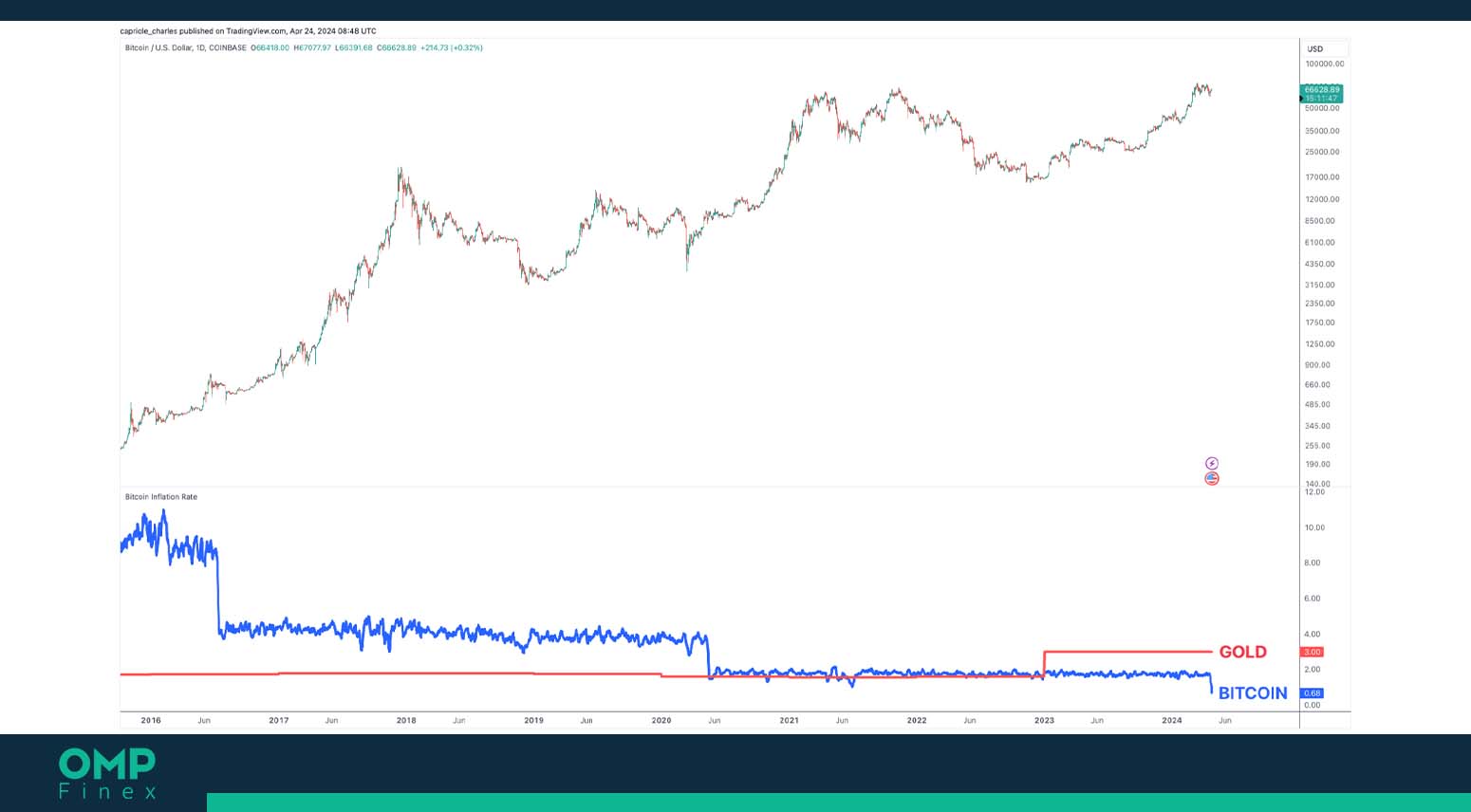Viewport: 1471px width, 812px height.
Task: Click the capriole_charles published on TradingView header
Action: (x=248, y=31)
